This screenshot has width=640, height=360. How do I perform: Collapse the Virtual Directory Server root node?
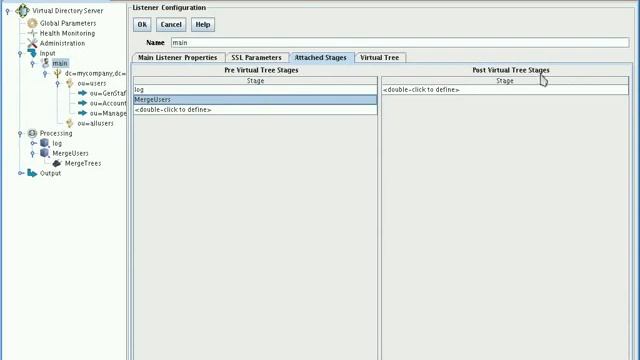tap(8, 11)
